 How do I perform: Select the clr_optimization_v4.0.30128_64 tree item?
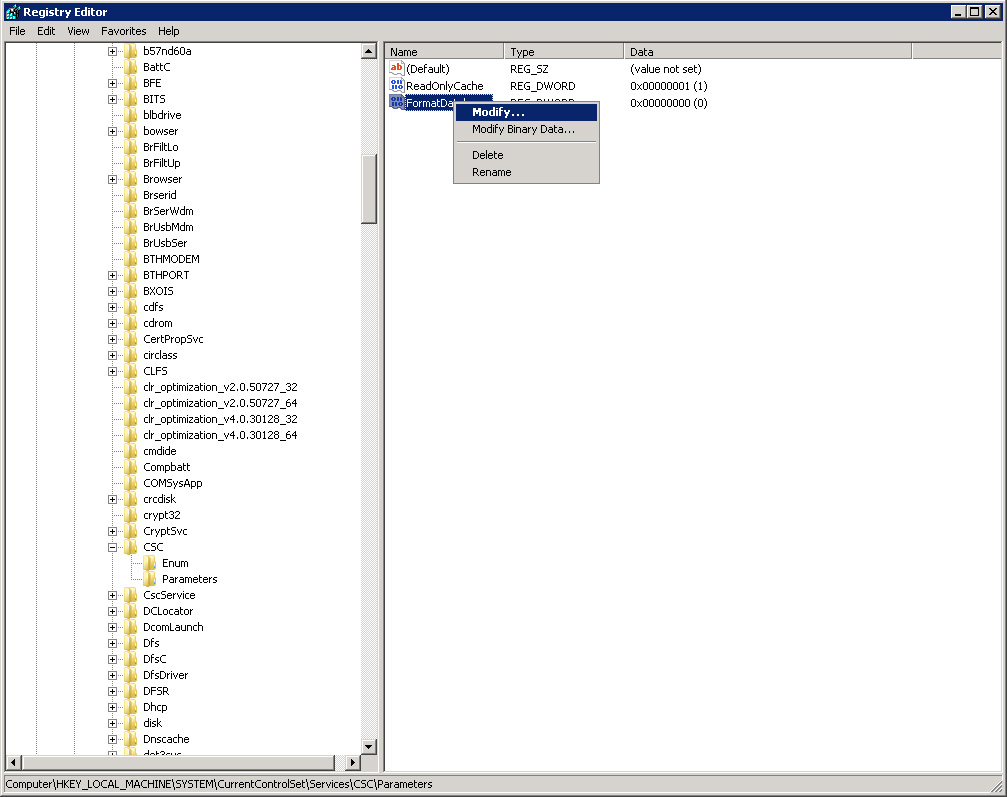(220, 435)
